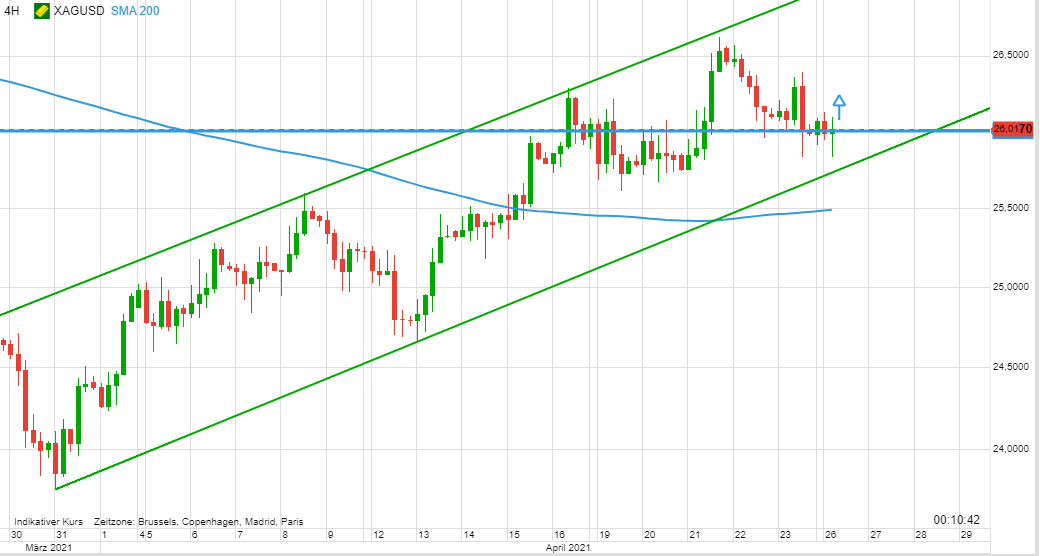Click date 16 on the time axis
Image resolution: width=1040 pixels, height=556 pixels.
coord(559,535)
